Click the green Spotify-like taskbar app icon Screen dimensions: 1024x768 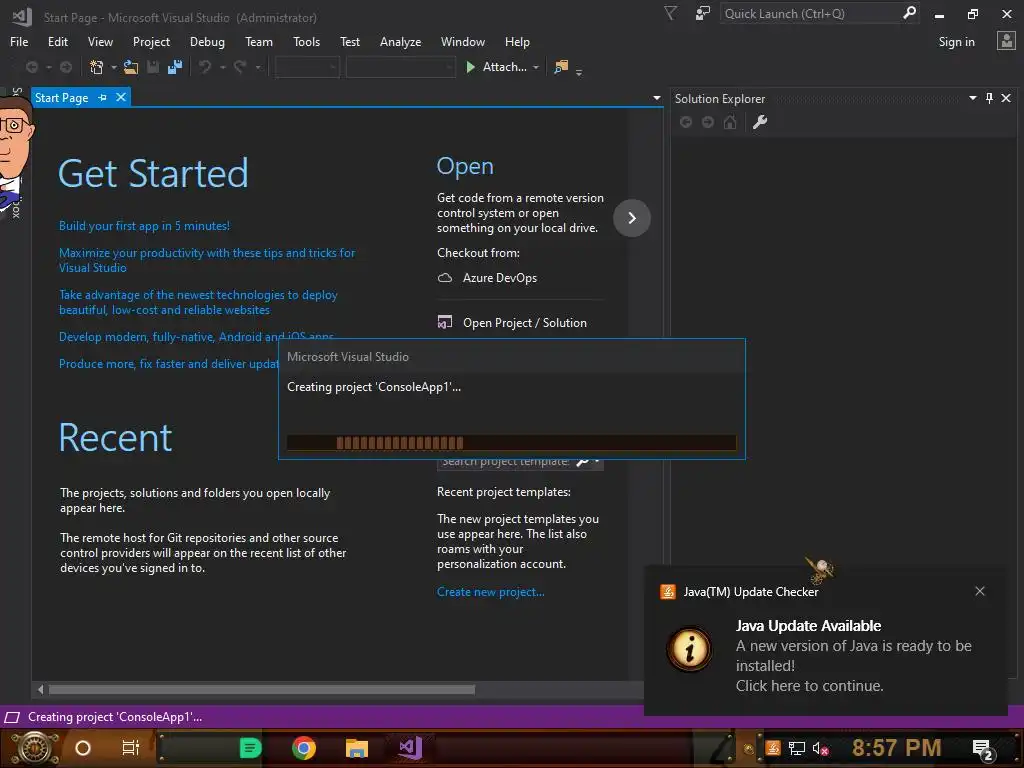tap(250, 748)
